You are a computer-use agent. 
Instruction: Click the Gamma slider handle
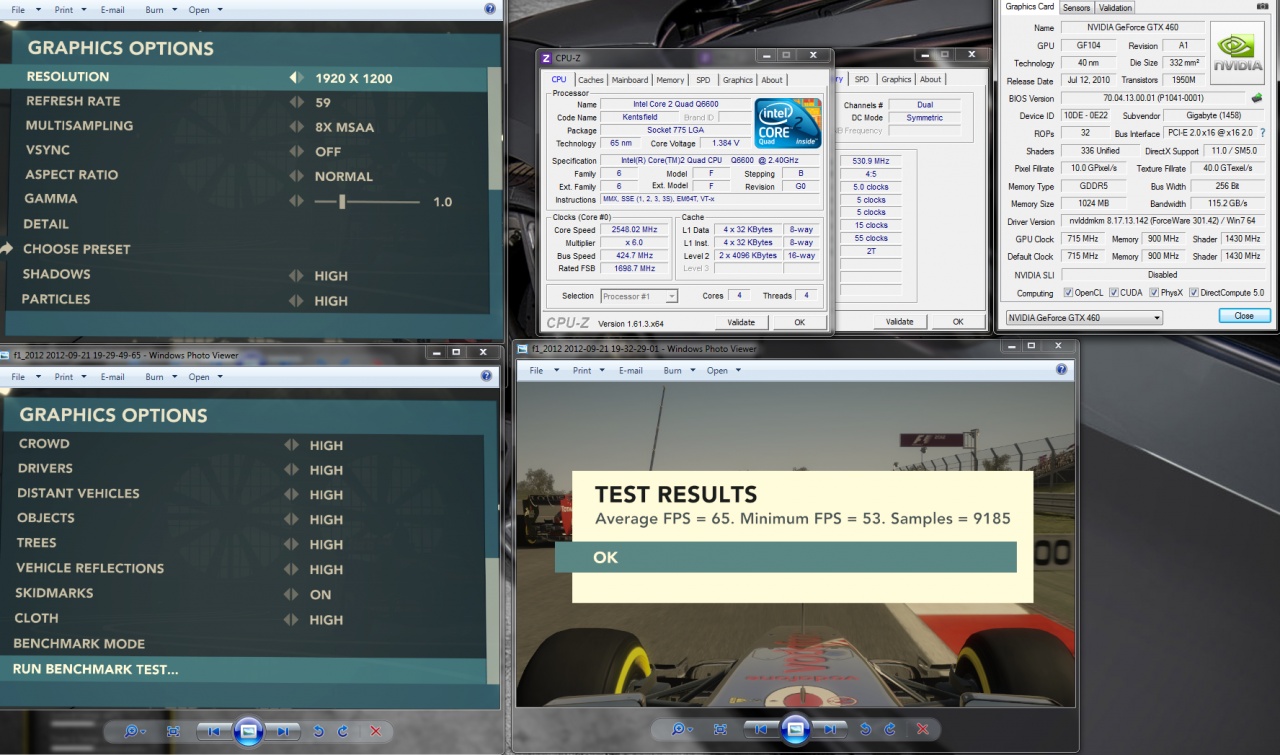click(x=342, y=202)
